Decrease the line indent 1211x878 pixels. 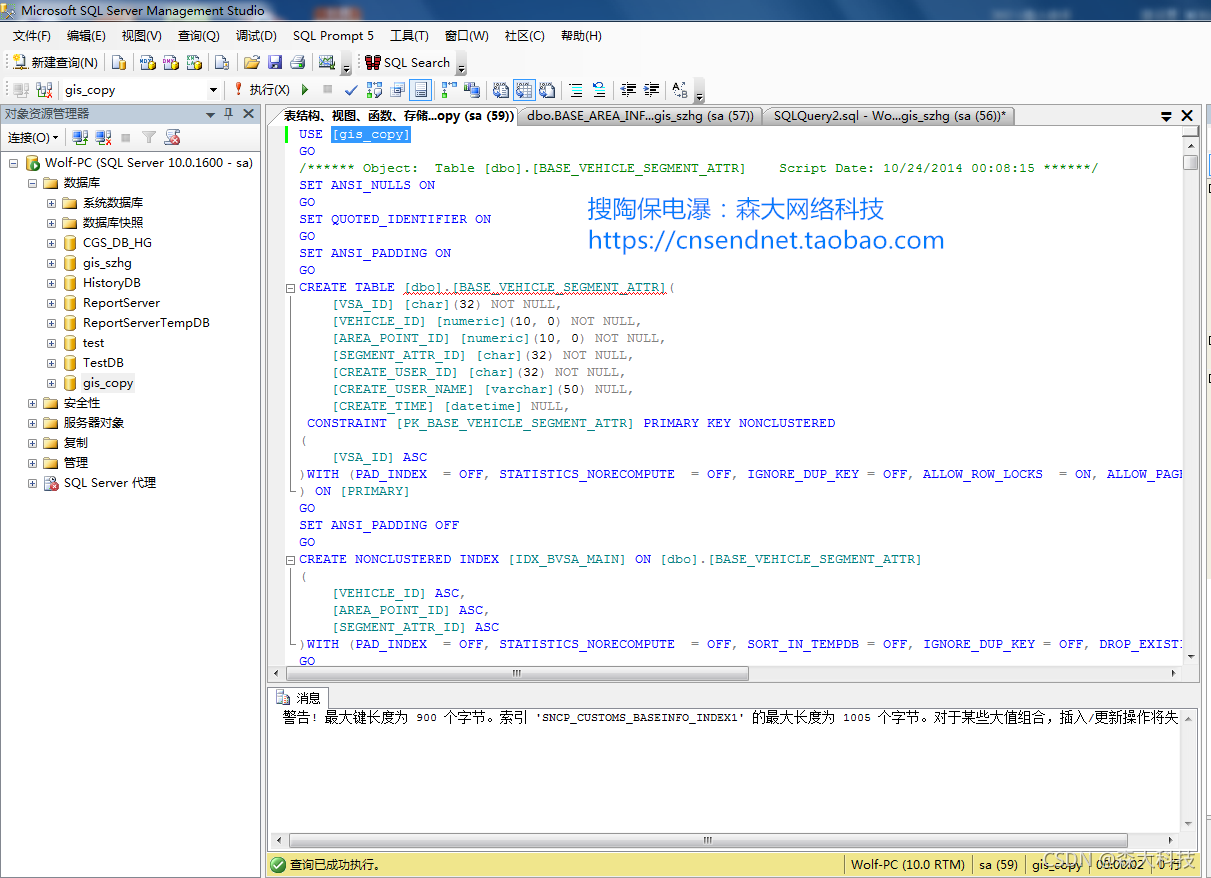point(628,90)
